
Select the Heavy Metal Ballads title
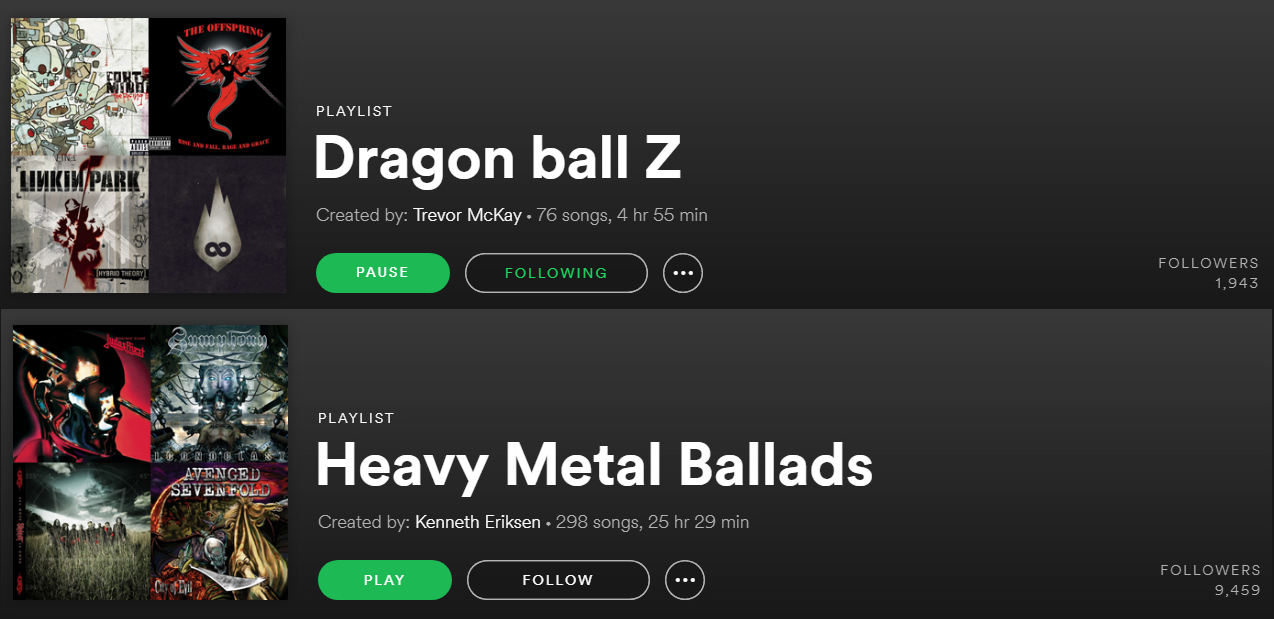point(594,466)
